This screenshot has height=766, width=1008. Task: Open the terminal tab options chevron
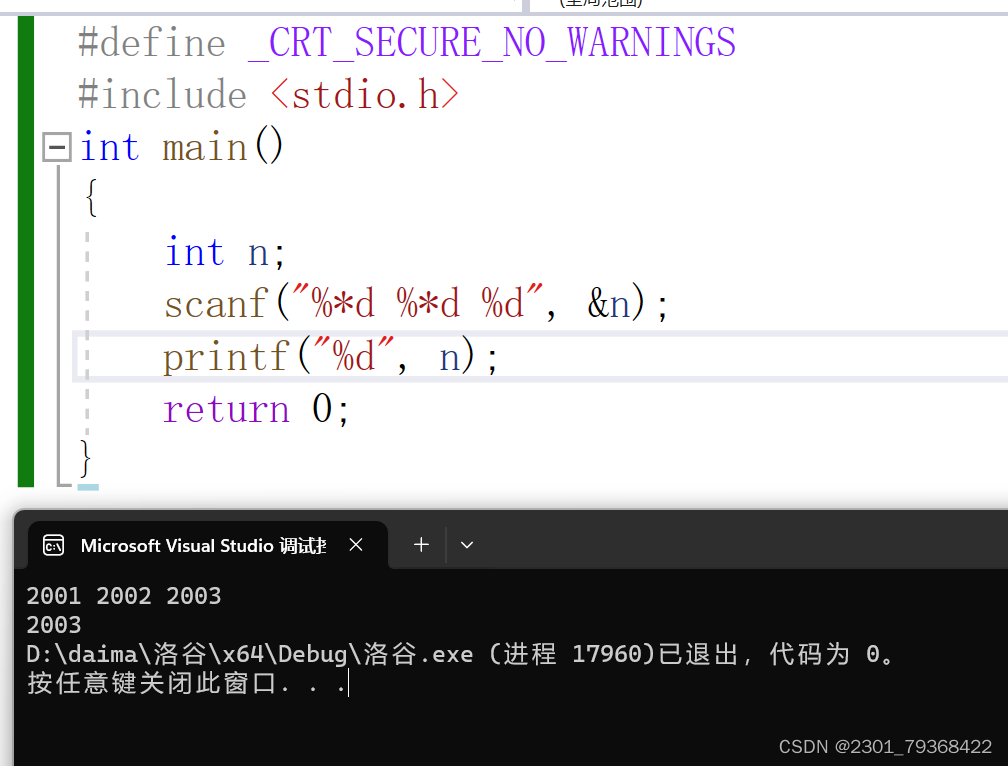(466, 544)
